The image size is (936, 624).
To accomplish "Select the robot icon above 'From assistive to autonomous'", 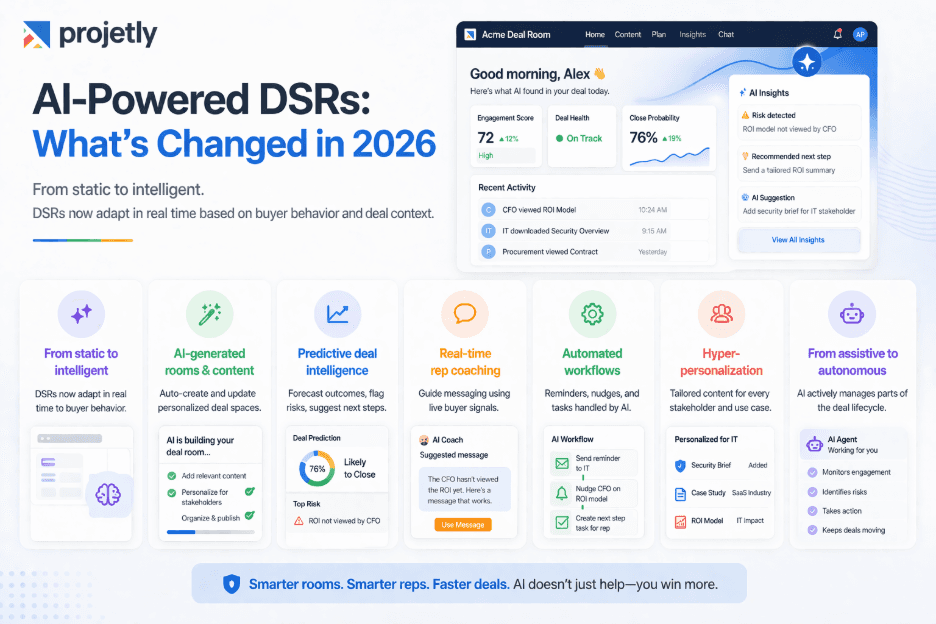I will click(x=850, y=314).
